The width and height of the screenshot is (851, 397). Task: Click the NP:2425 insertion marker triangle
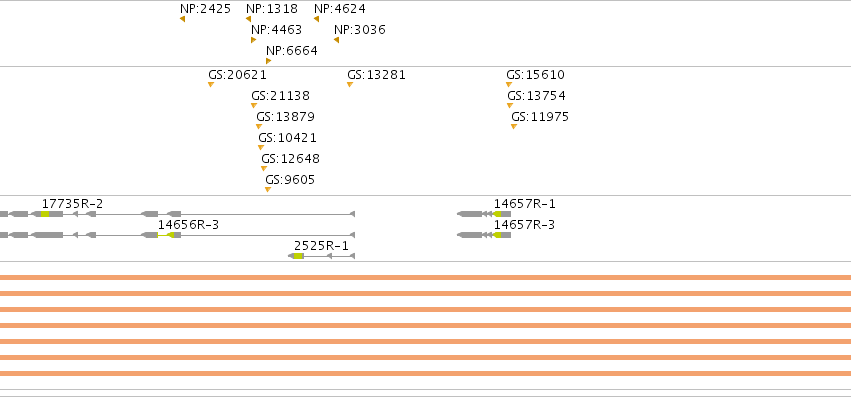[183, 19]
